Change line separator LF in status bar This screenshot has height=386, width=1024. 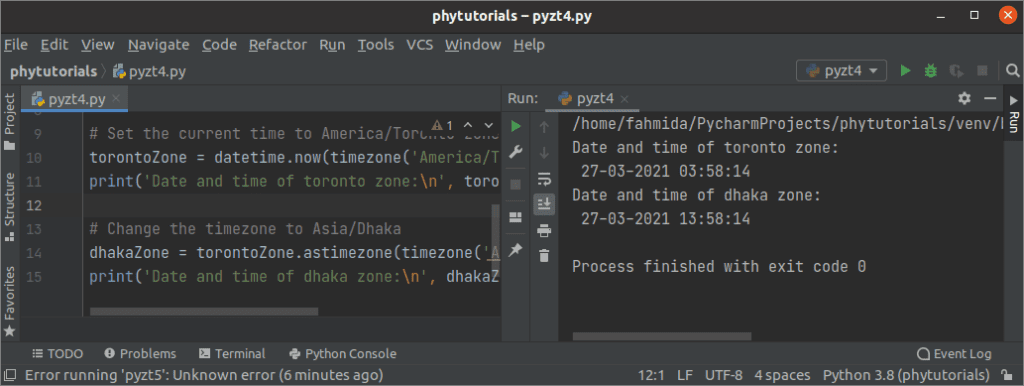click(x=685, y=375)
